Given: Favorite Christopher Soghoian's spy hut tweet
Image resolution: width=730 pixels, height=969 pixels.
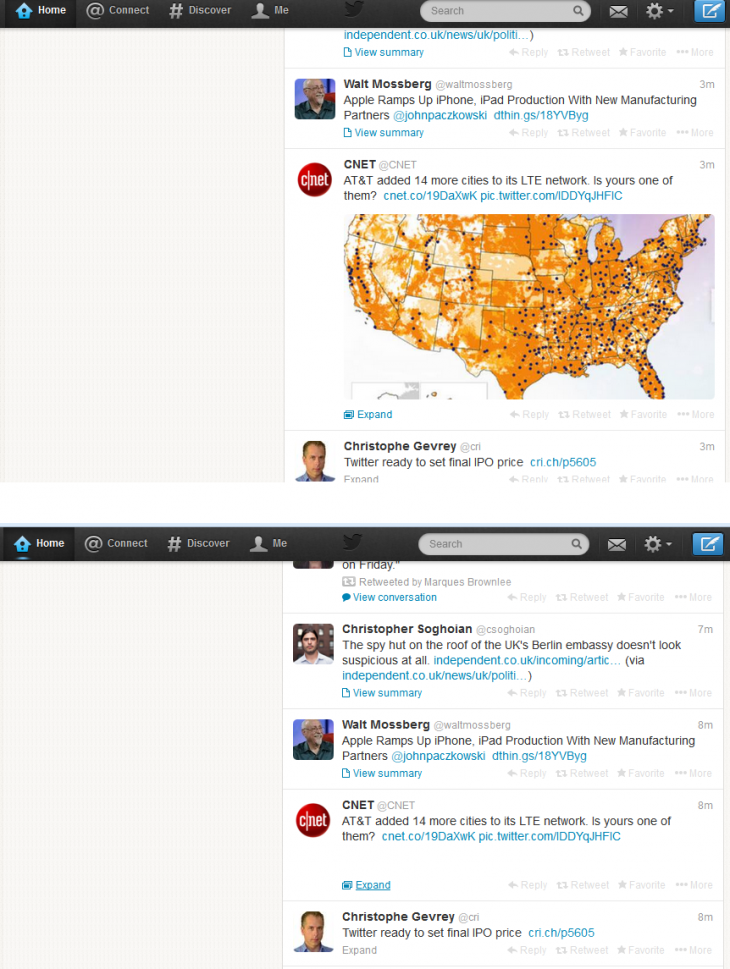Looking at the screenshot, I should 641,693.
